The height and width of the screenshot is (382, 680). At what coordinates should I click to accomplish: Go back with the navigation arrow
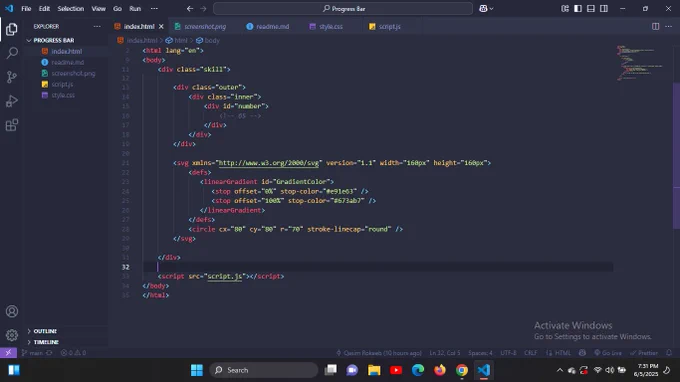pyautogui.click(x=190, y=9)
